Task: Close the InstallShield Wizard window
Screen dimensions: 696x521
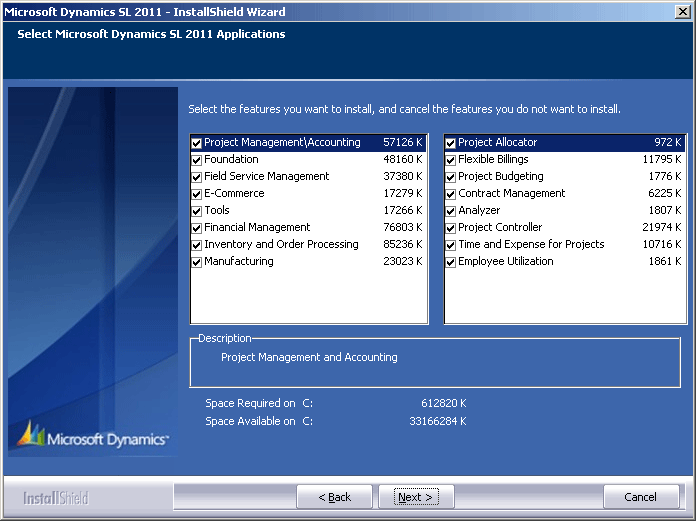Action: (683, 12)
